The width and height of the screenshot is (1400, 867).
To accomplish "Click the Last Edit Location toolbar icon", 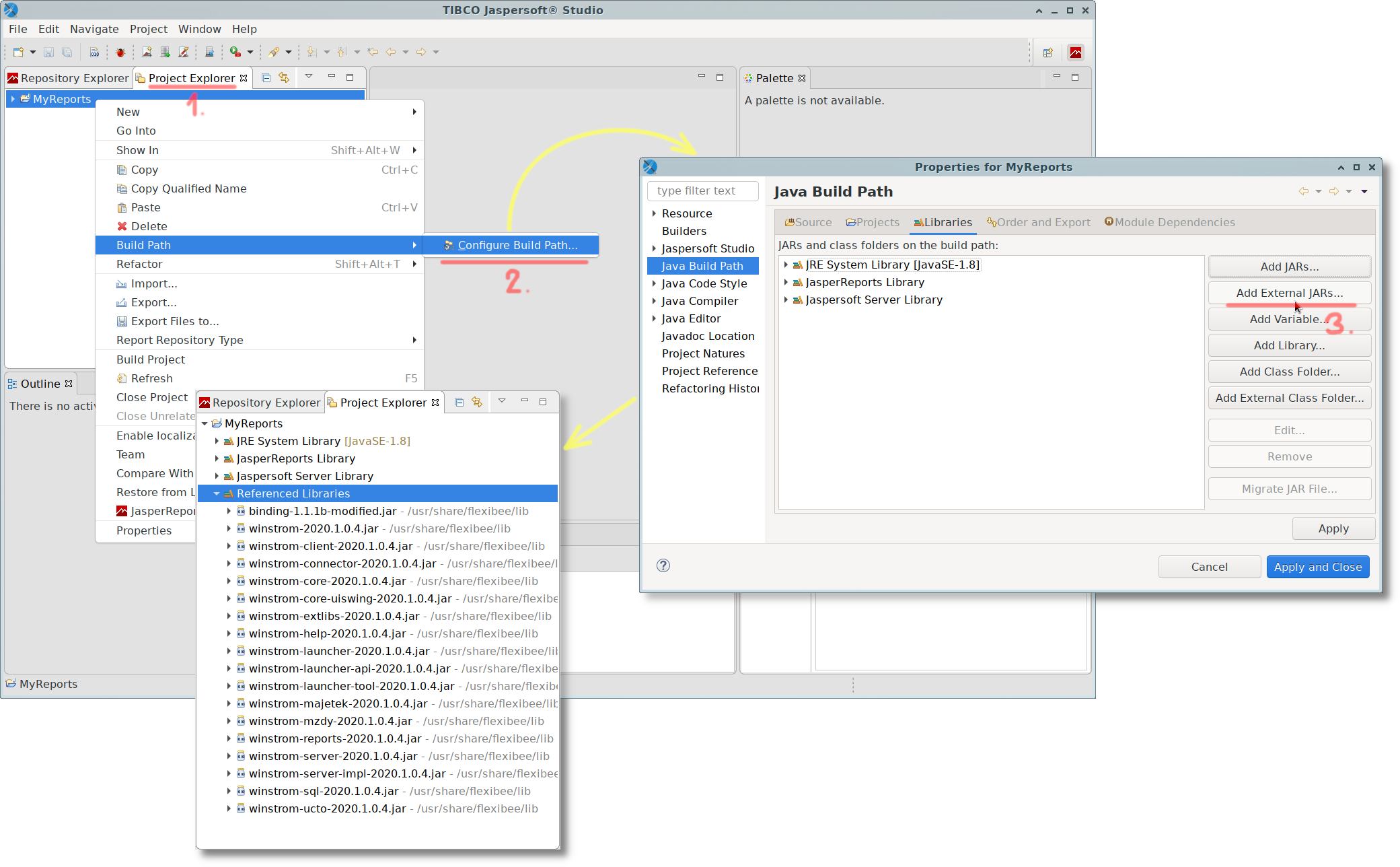I will point(373,52).
